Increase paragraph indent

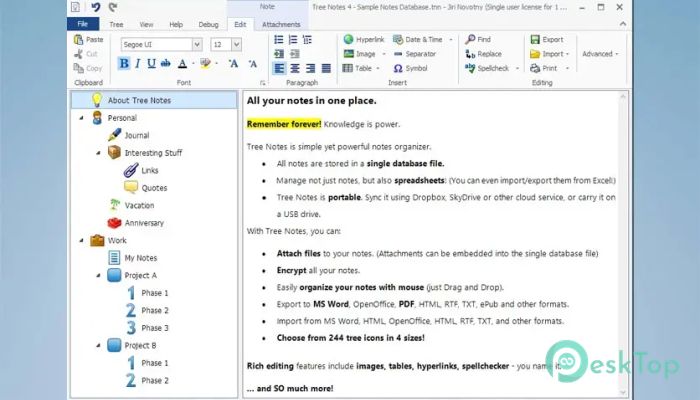pos(279,54)
